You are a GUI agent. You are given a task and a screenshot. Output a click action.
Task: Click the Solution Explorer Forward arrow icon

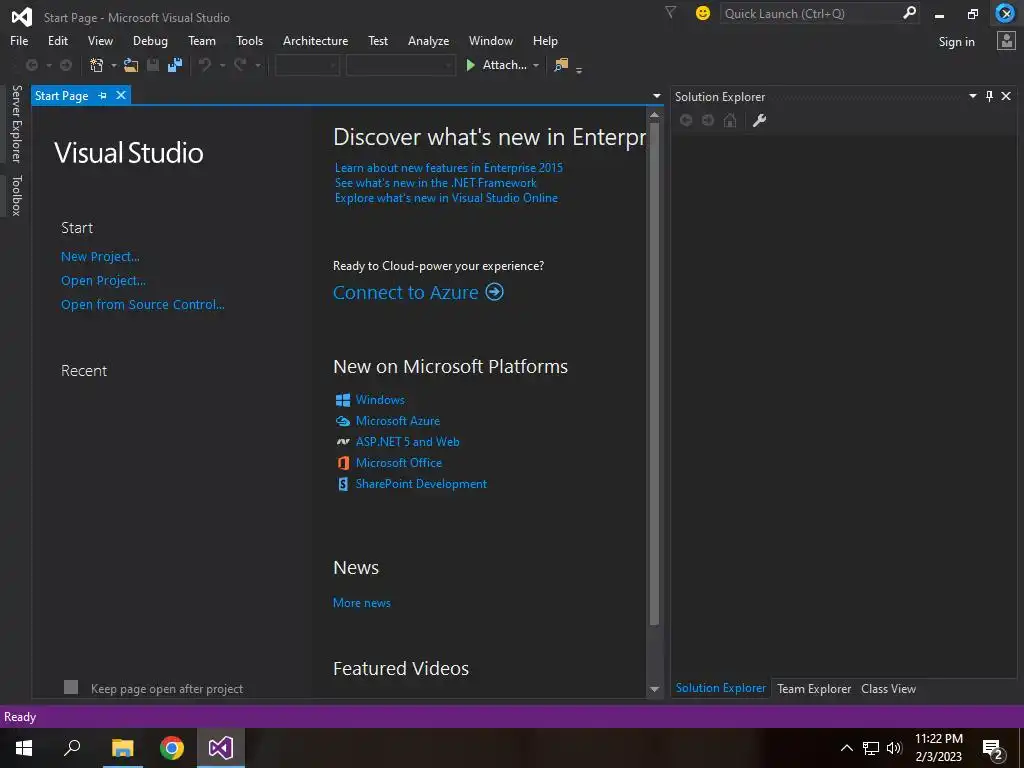(708, 120)
